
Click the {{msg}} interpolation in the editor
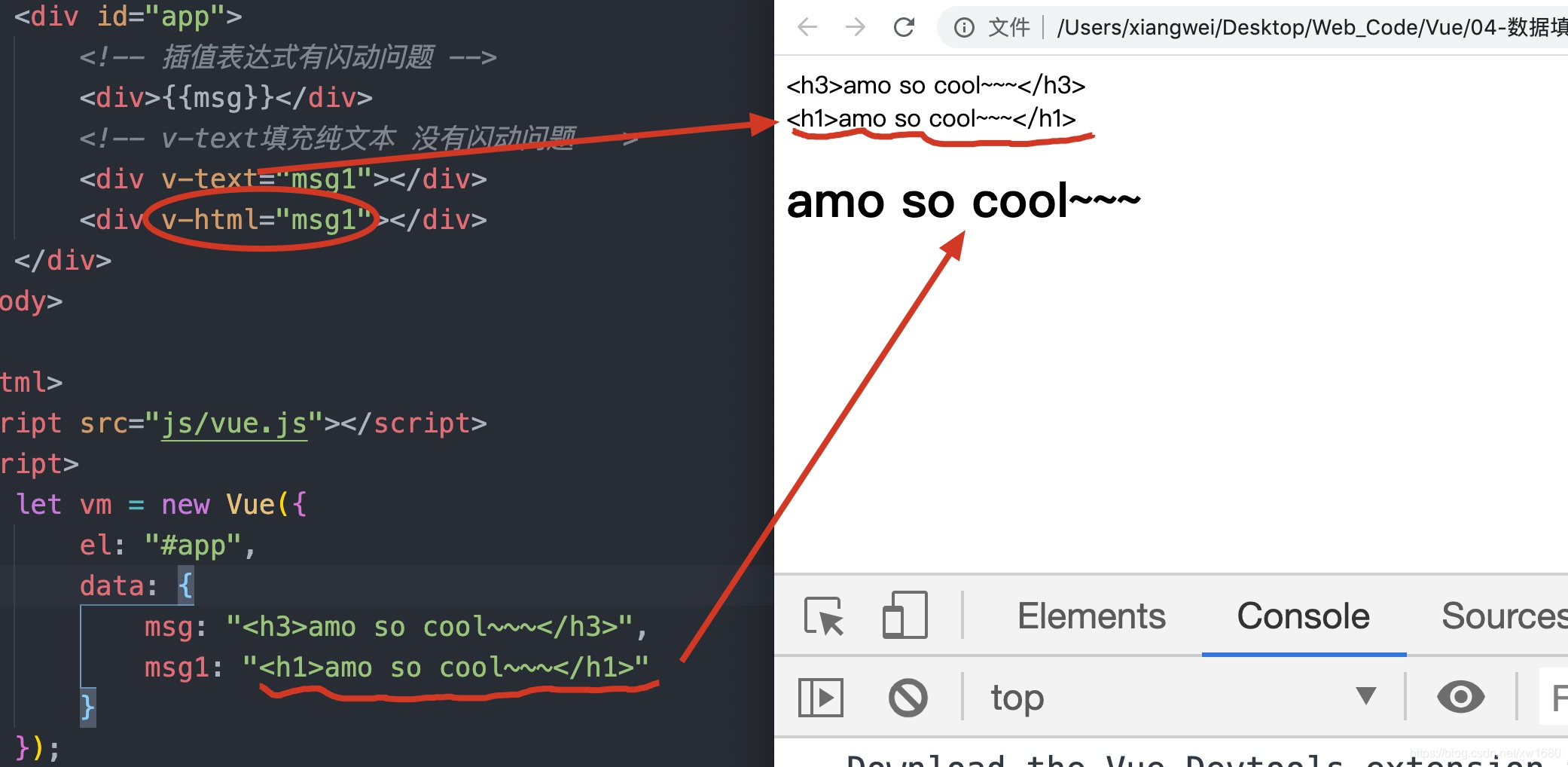tap(218, 98)
